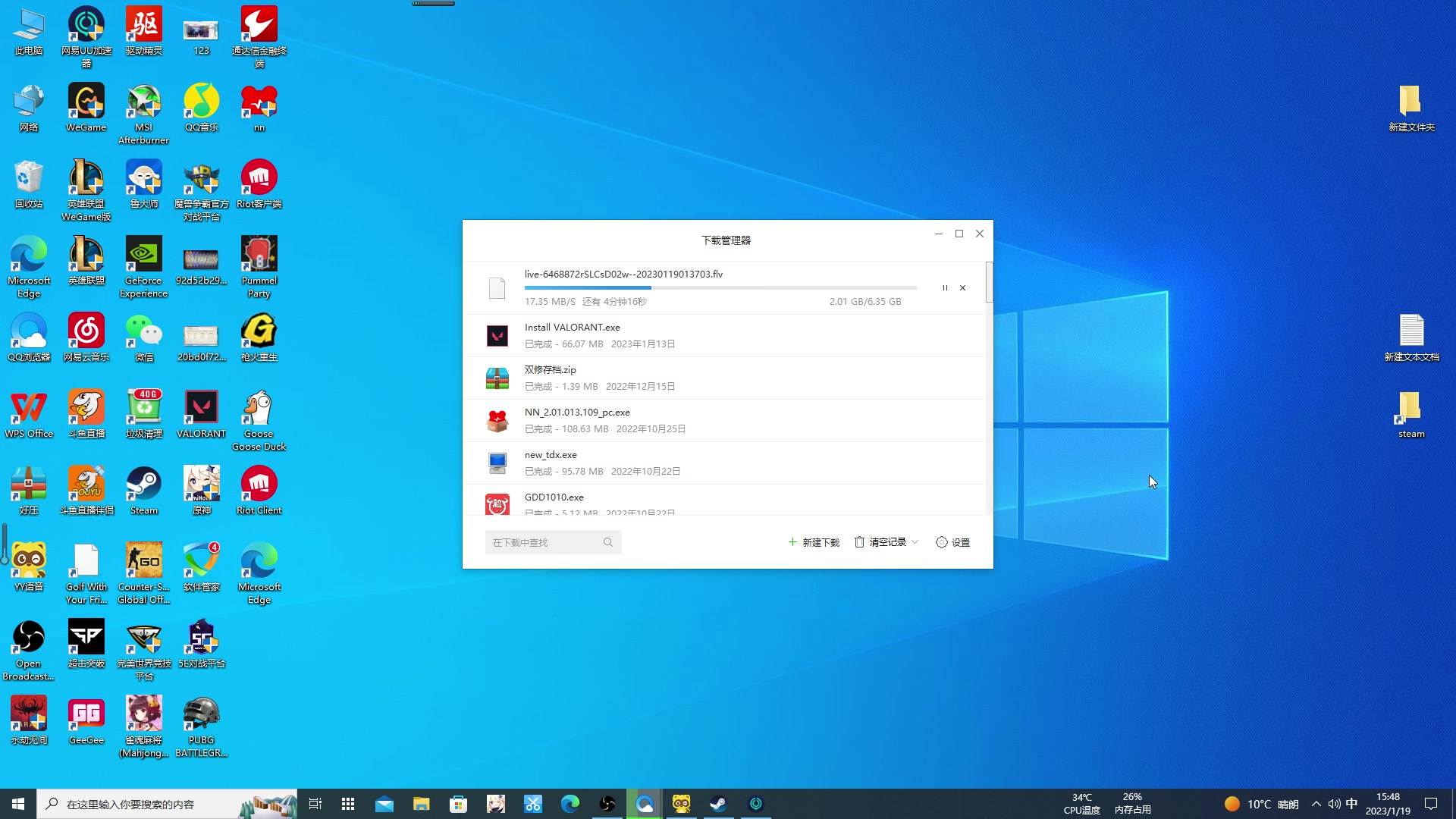The image size is (1456, 819).
Task: Click the zip archive icon for 双修存档.zip
Action: click(497, 378)
